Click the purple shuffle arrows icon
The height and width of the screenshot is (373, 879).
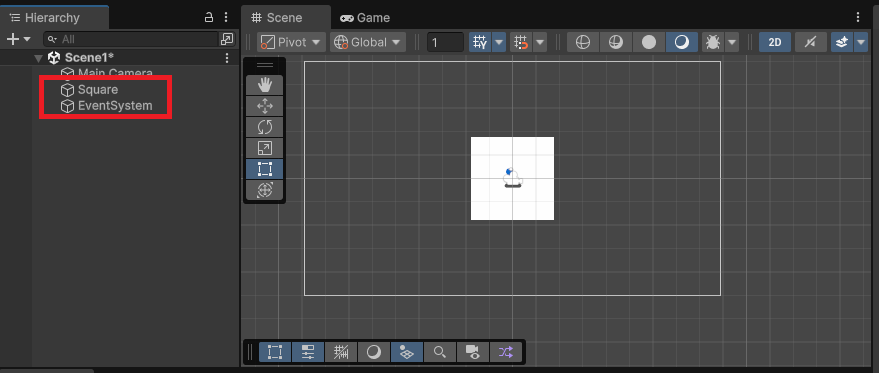click(x=506, y=352)
